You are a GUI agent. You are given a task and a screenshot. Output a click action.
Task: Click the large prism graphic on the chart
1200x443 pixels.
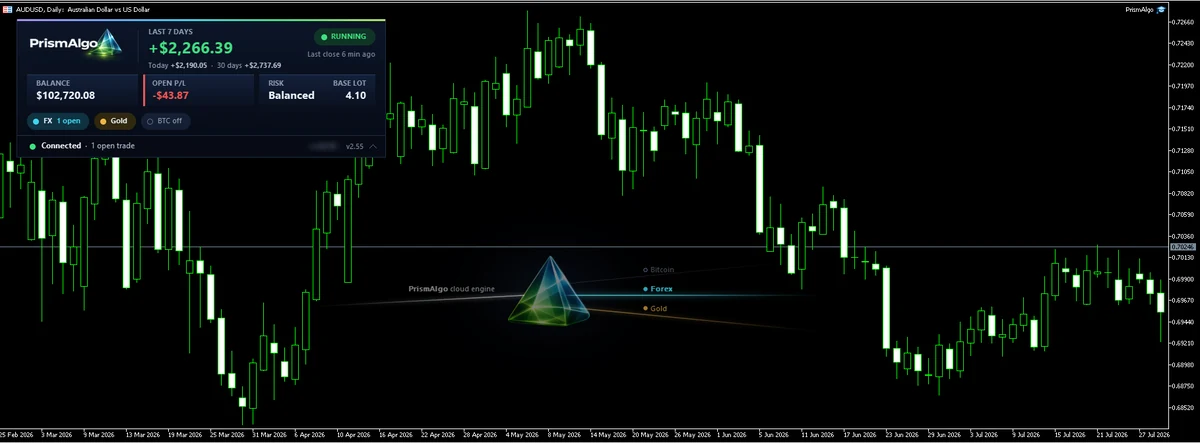(550, 290)
